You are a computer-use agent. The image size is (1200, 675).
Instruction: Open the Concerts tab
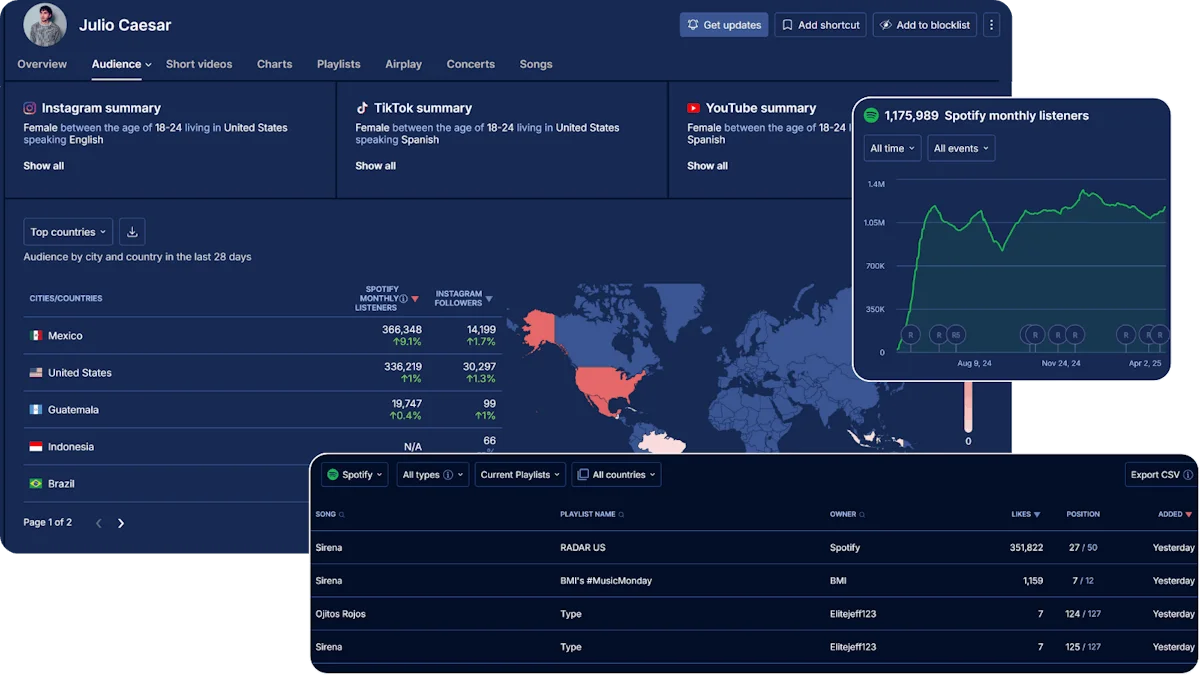(470, 64)
